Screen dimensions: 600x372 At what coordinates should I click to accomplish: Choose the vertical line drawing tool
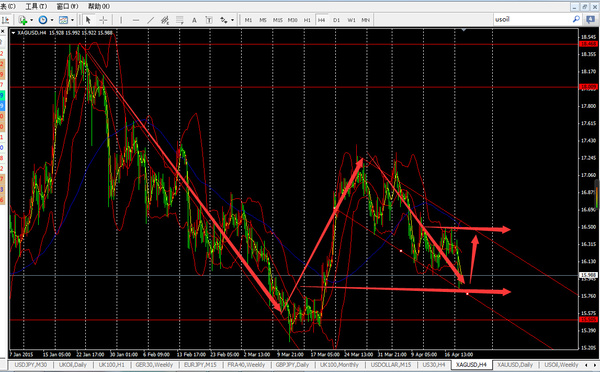pyautogui.click(x=121, y=20)
